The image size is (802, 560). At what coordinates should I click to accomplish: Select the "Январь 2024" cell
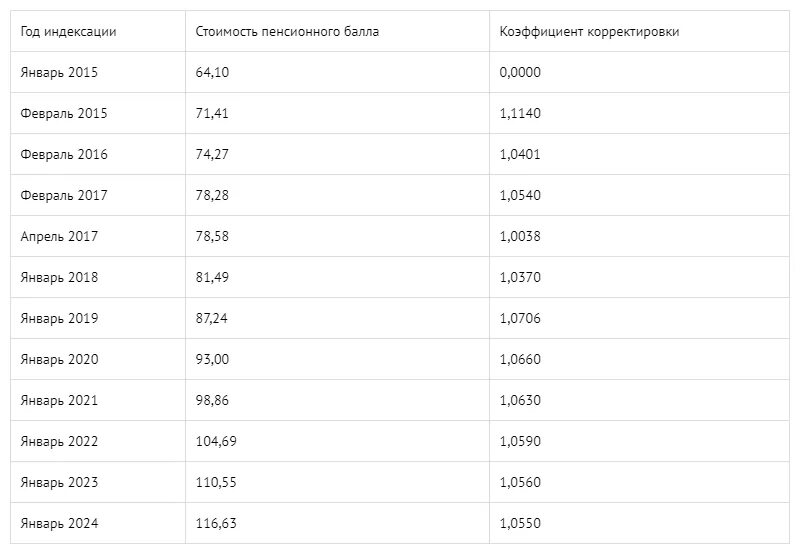(x=59, y=523)
